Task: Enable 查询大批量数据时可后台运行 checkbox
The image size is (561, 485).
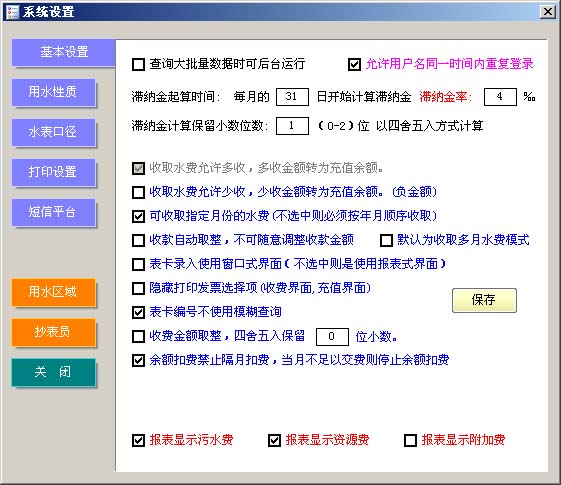Action: [138, 65]
